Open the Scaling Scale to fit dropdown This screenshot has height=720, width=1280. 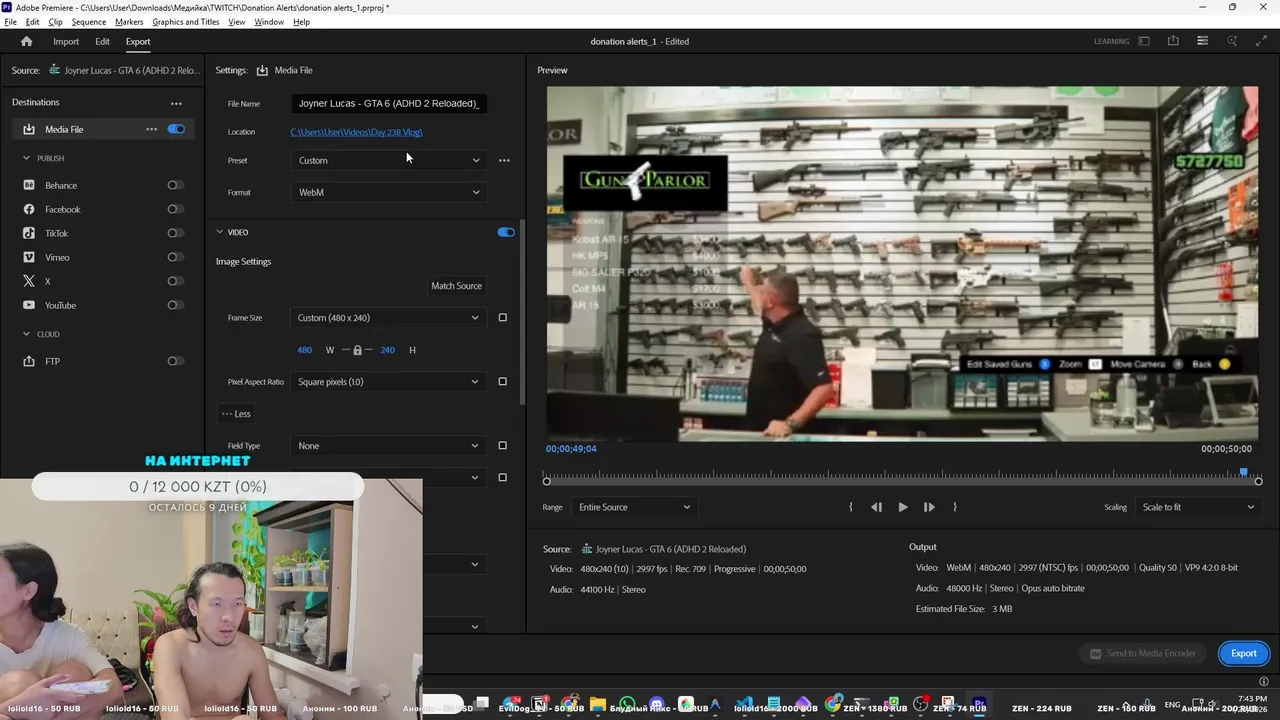(1197, 507)
